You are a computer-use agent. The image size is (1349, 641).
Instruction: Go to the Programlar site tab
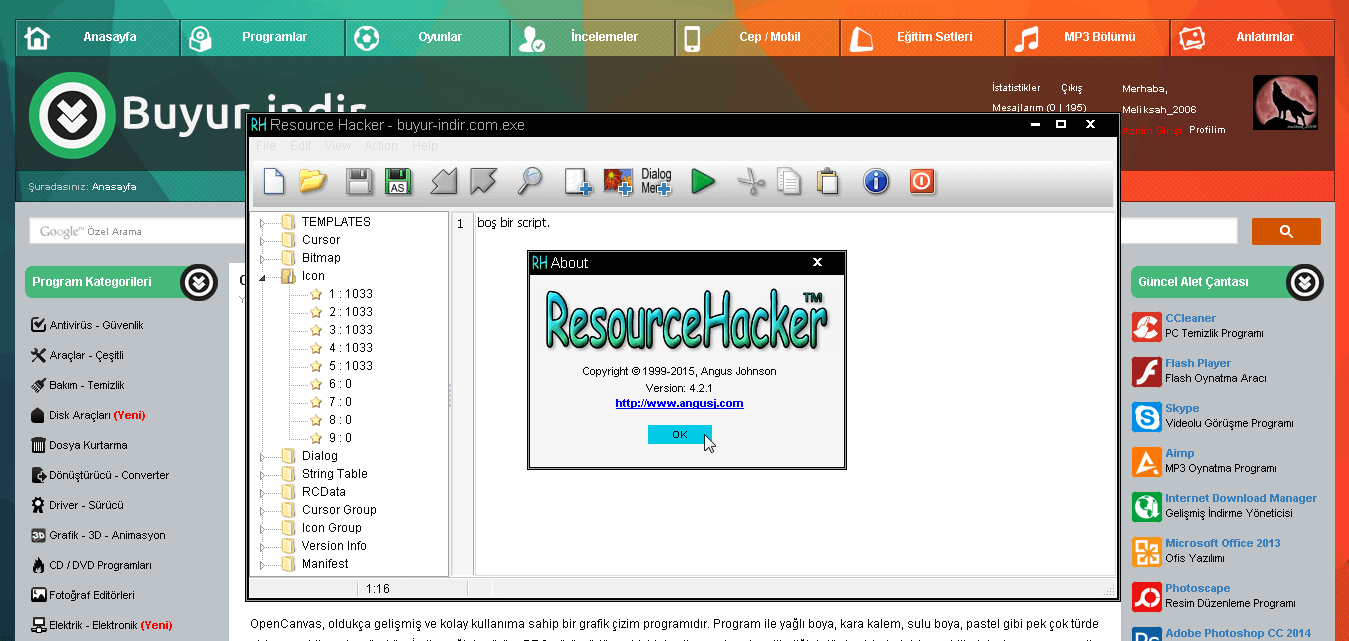(x=262, y=37)
